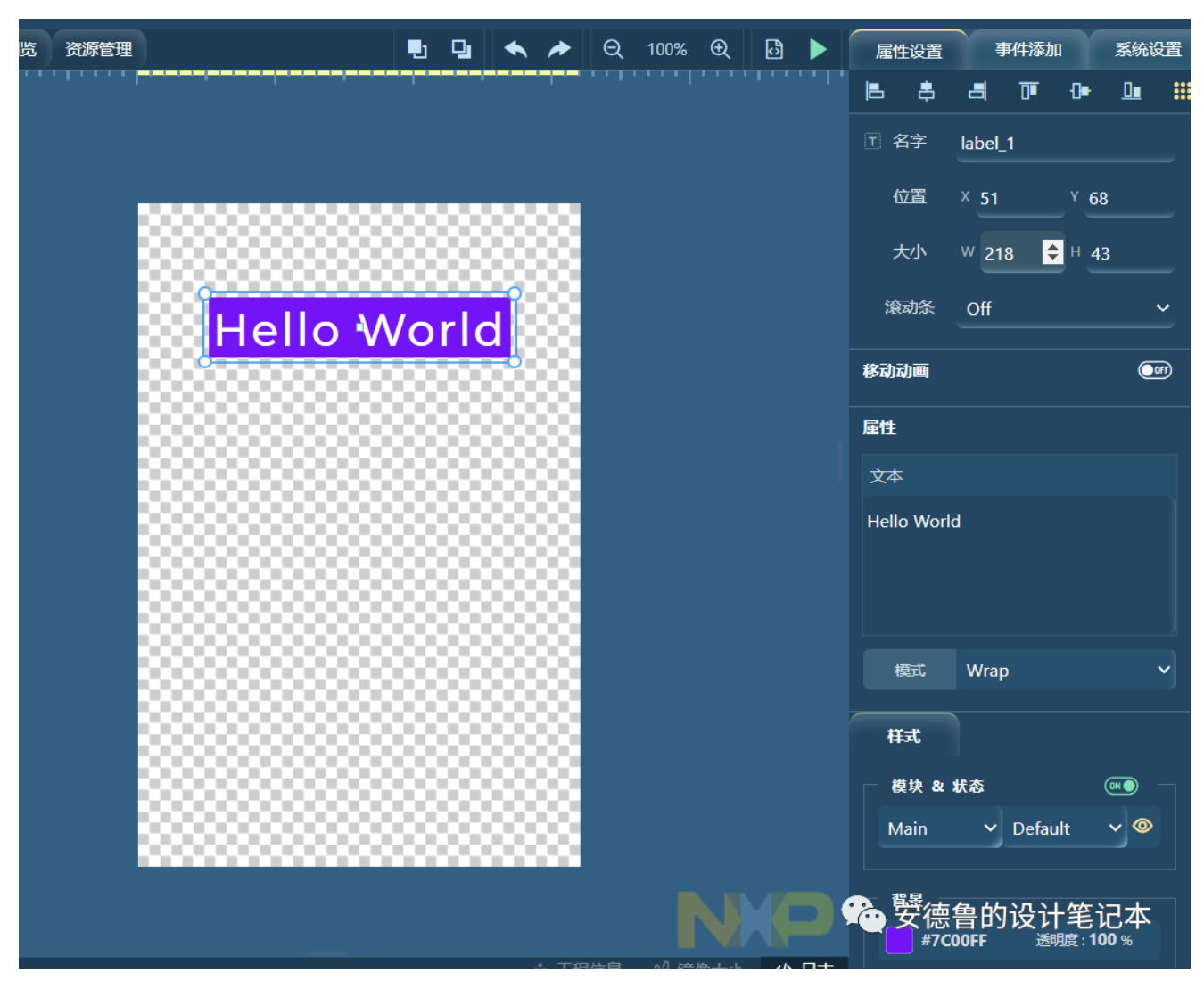Align widgets to horizontal center
1204x981 pixels.
click(927, 90)
